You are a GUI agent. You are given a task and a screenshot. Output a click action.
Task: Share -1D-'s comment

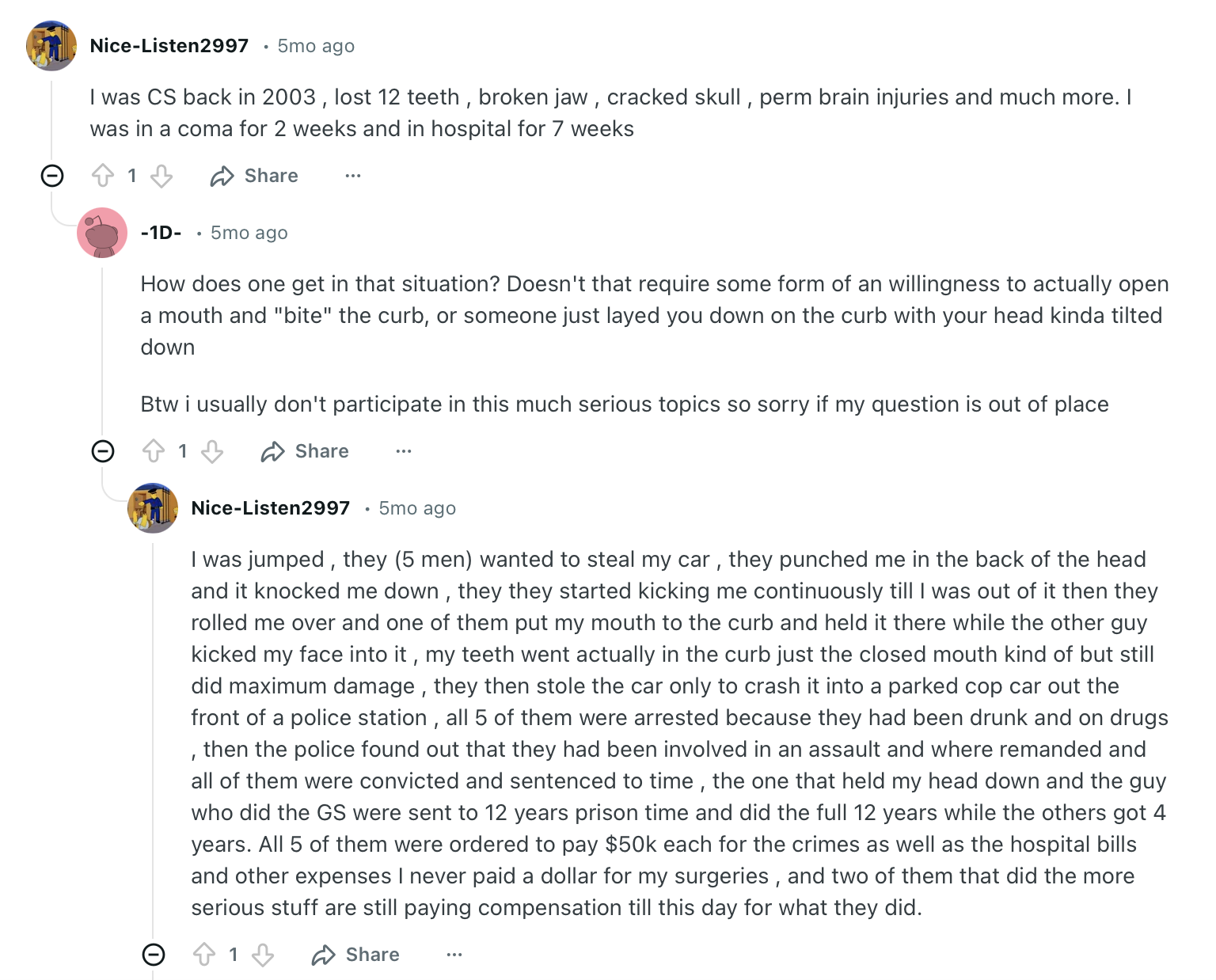coord(305,451)
